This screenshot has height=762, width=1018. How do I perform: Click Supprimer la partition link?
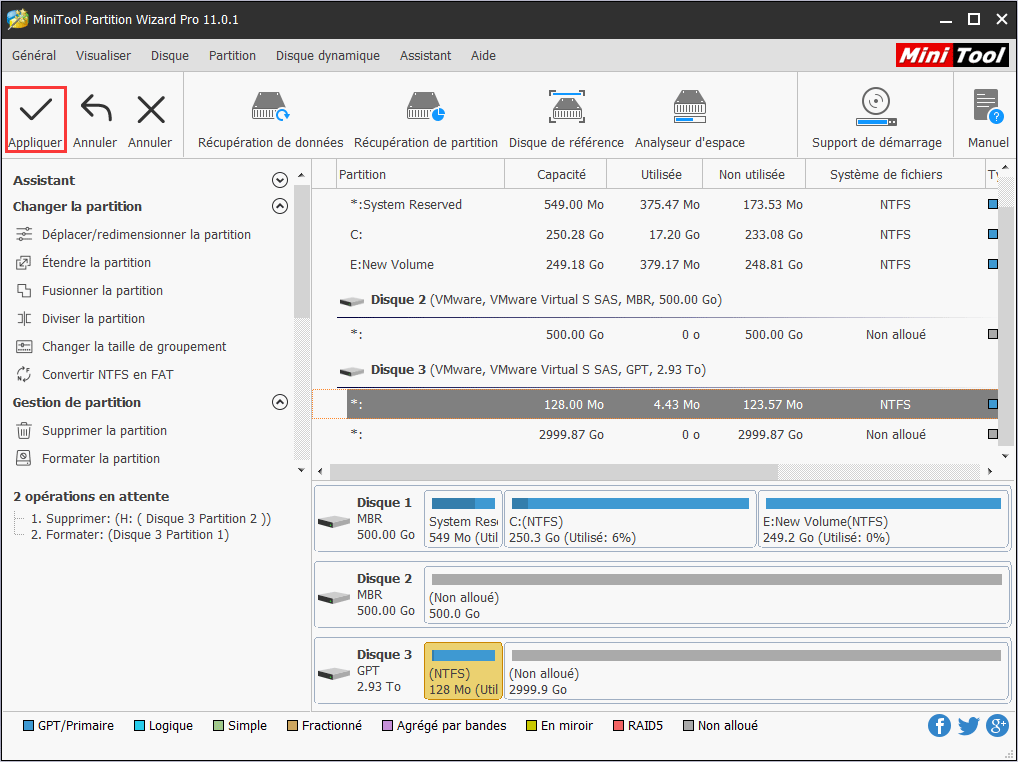104,430
